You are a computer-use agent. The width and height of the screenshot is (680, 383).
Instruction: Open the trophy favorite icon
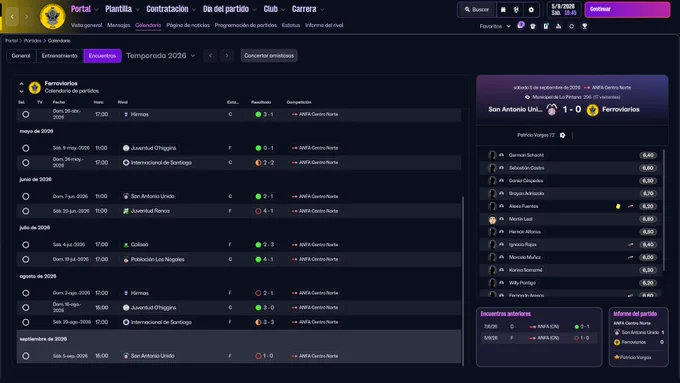click(x=585, y=26)
